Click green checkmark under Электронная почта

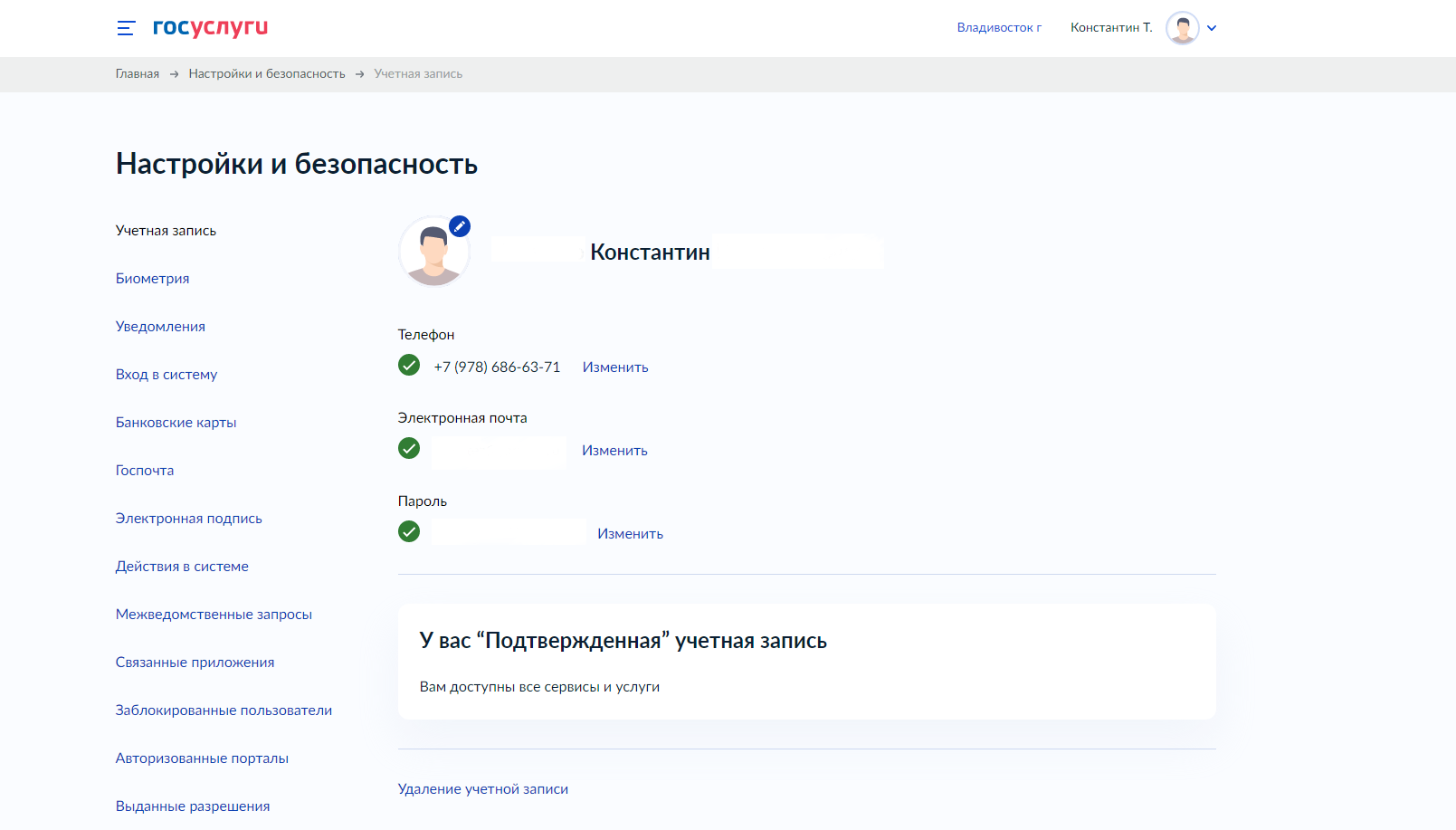tap(409, 449)
